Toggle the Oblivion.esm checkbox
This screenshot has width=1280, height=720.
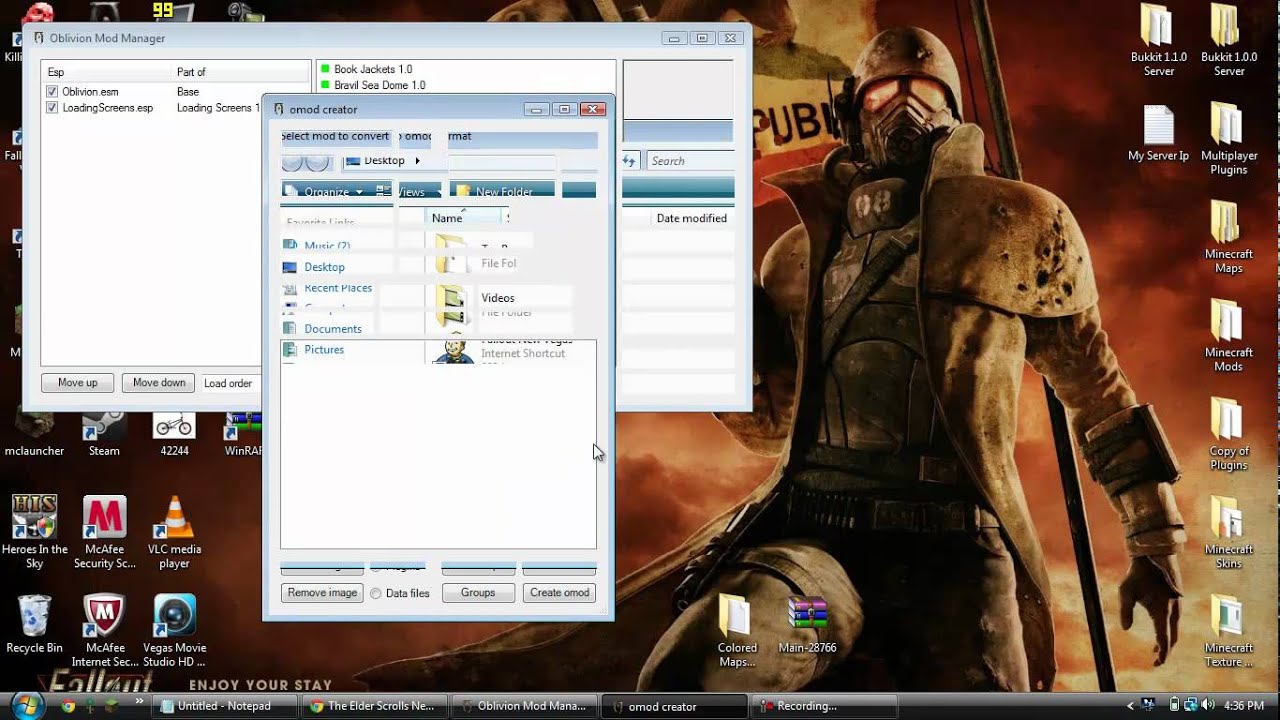point(52,92)
